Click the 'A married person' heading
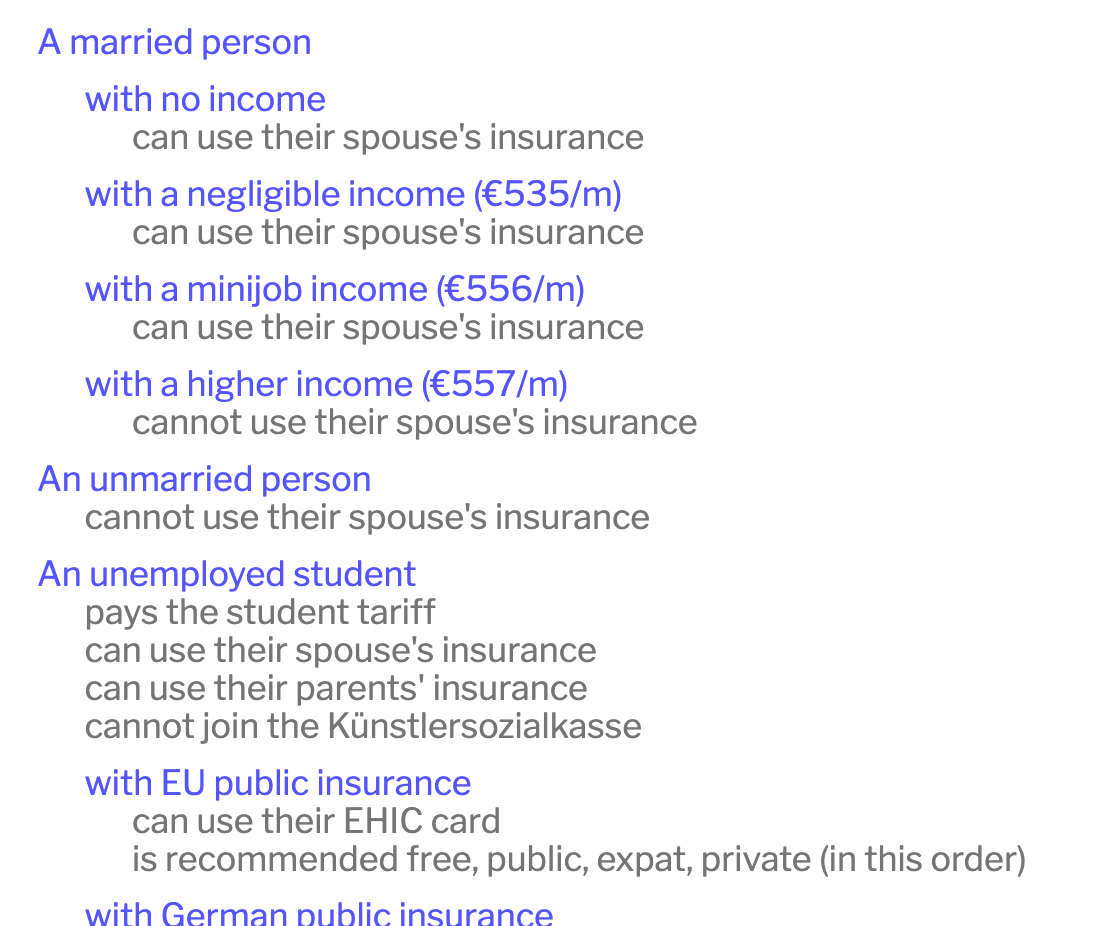 coord(175,42)
